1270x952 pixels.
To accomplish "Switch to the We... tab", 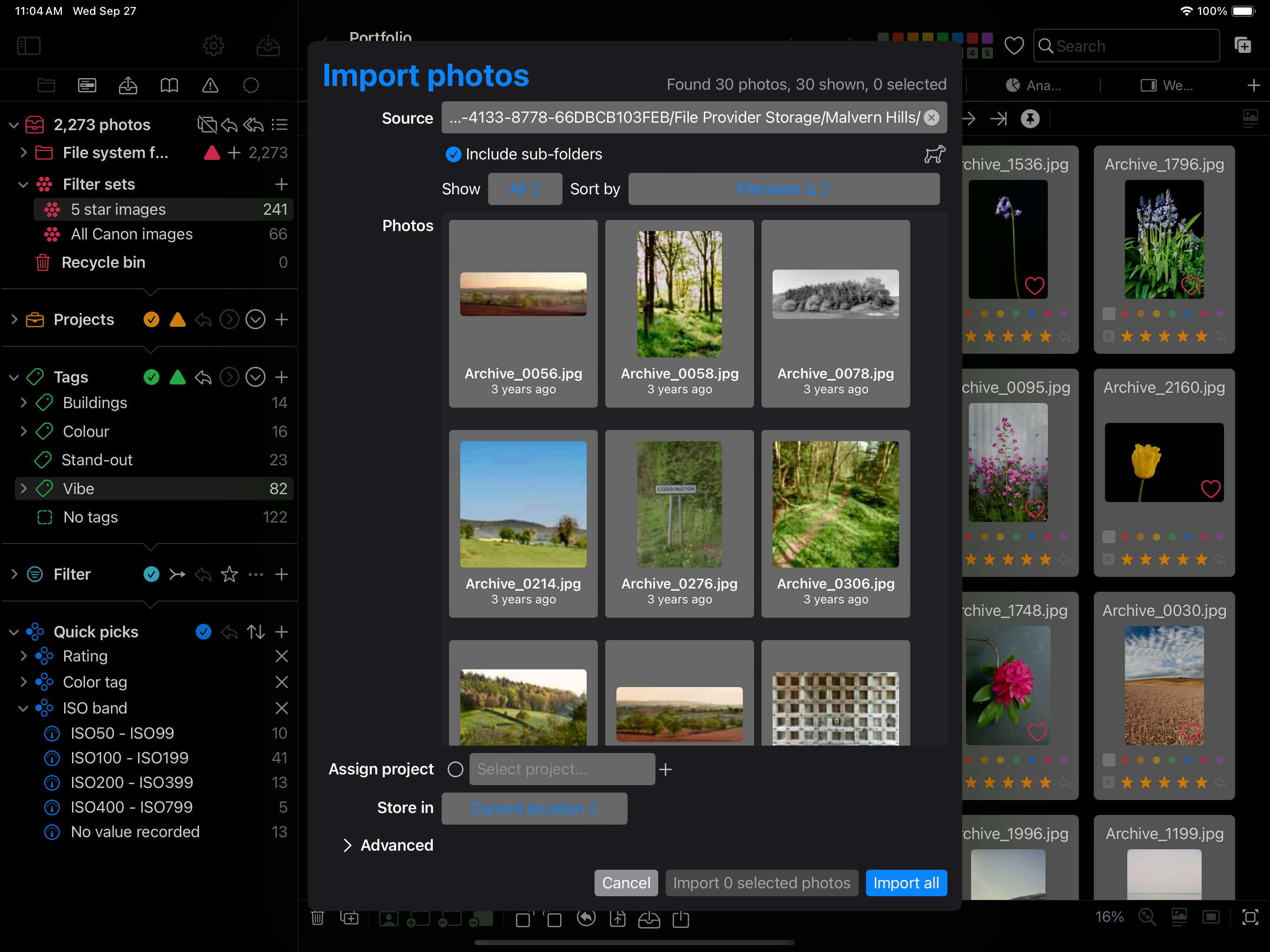I will (1167, 86).
